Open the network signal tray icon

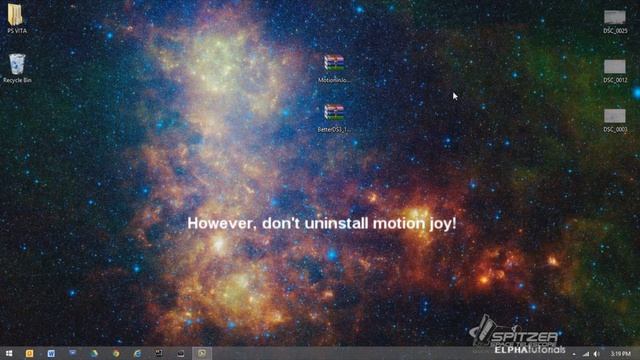(x=586, y=354)
